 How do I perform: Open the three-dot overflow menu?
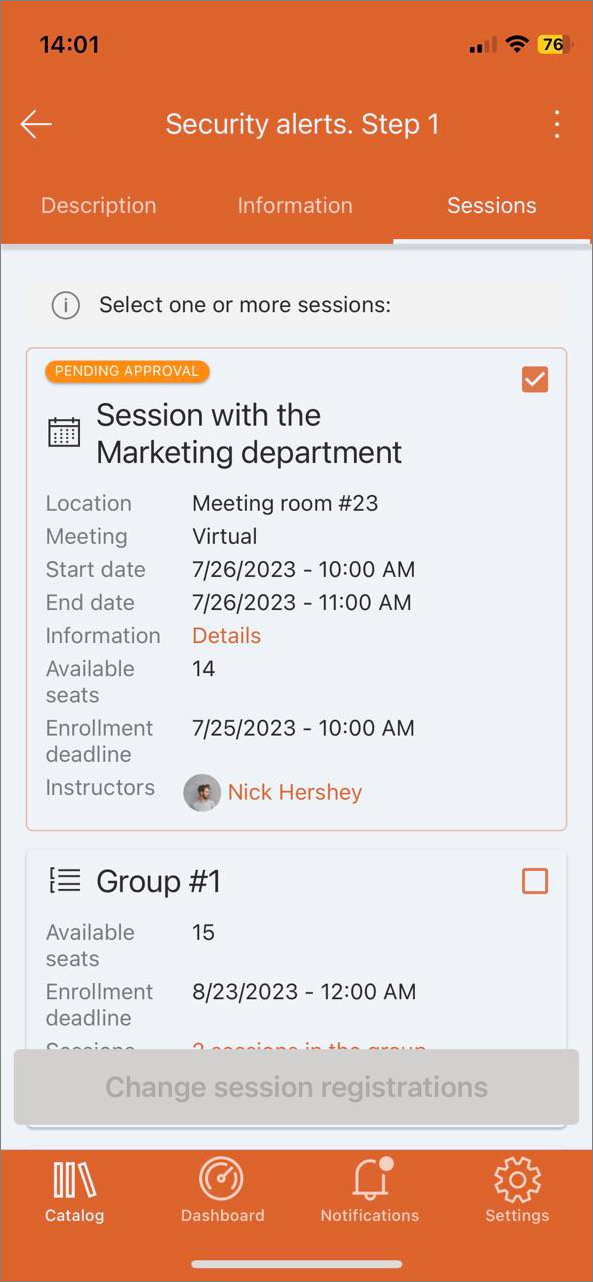coord(557,124)
